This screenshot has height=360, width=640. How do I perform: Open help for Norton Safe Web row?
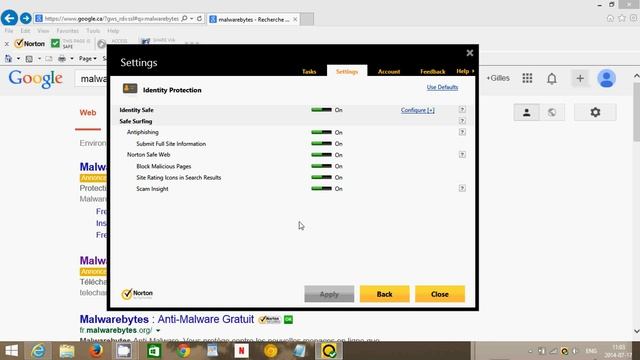(462, 154)
